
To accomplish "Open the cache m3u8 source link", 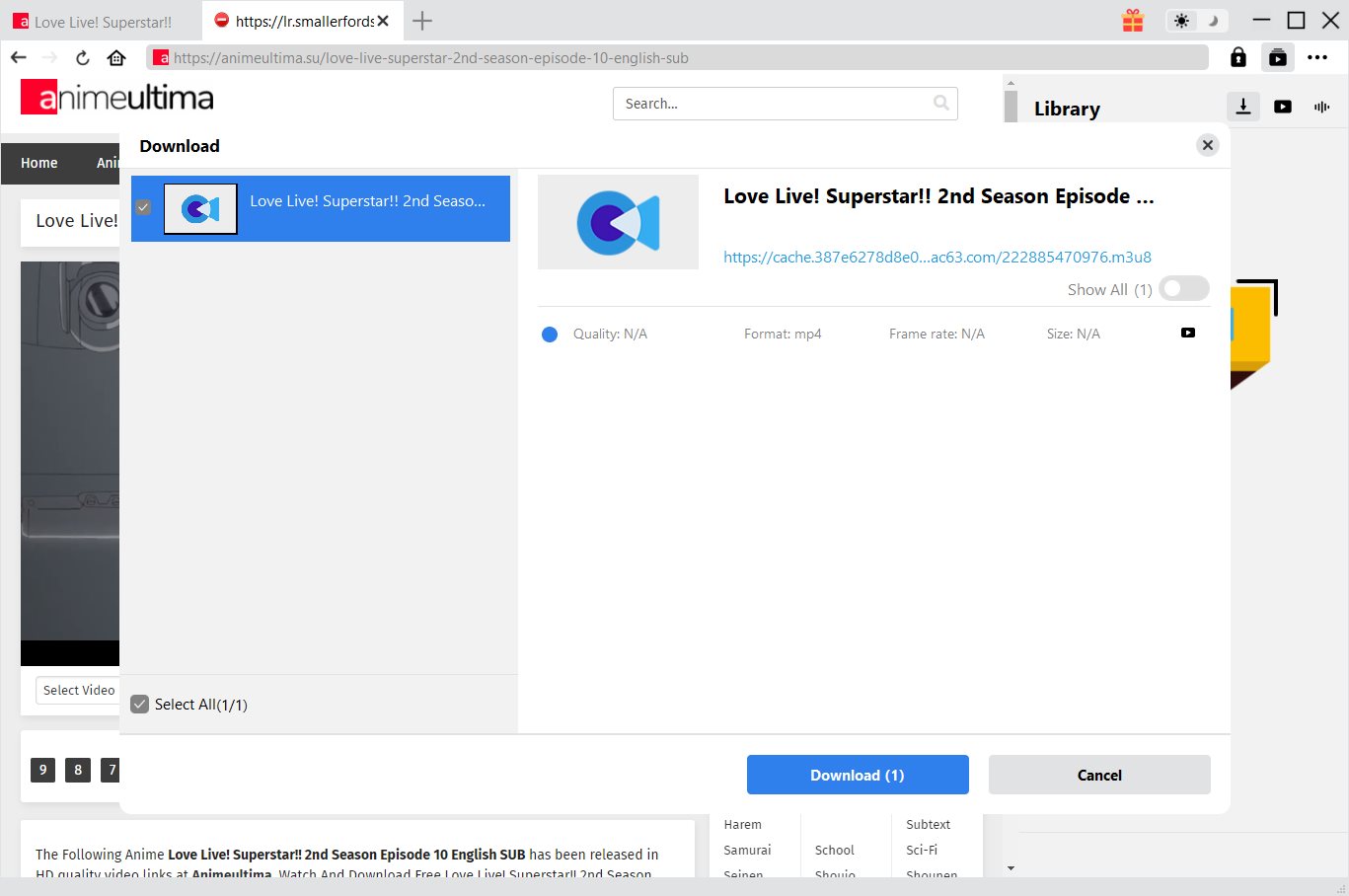I will [937, 257].
